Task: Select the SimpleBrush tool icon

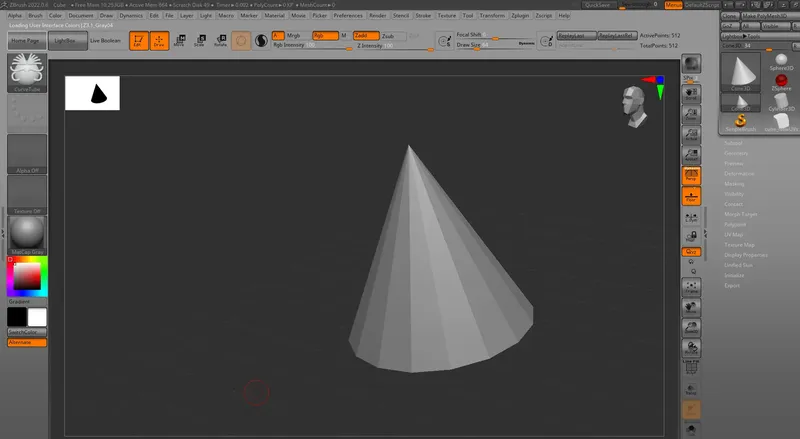Action: pyautogui.click(x=740, y=123)
